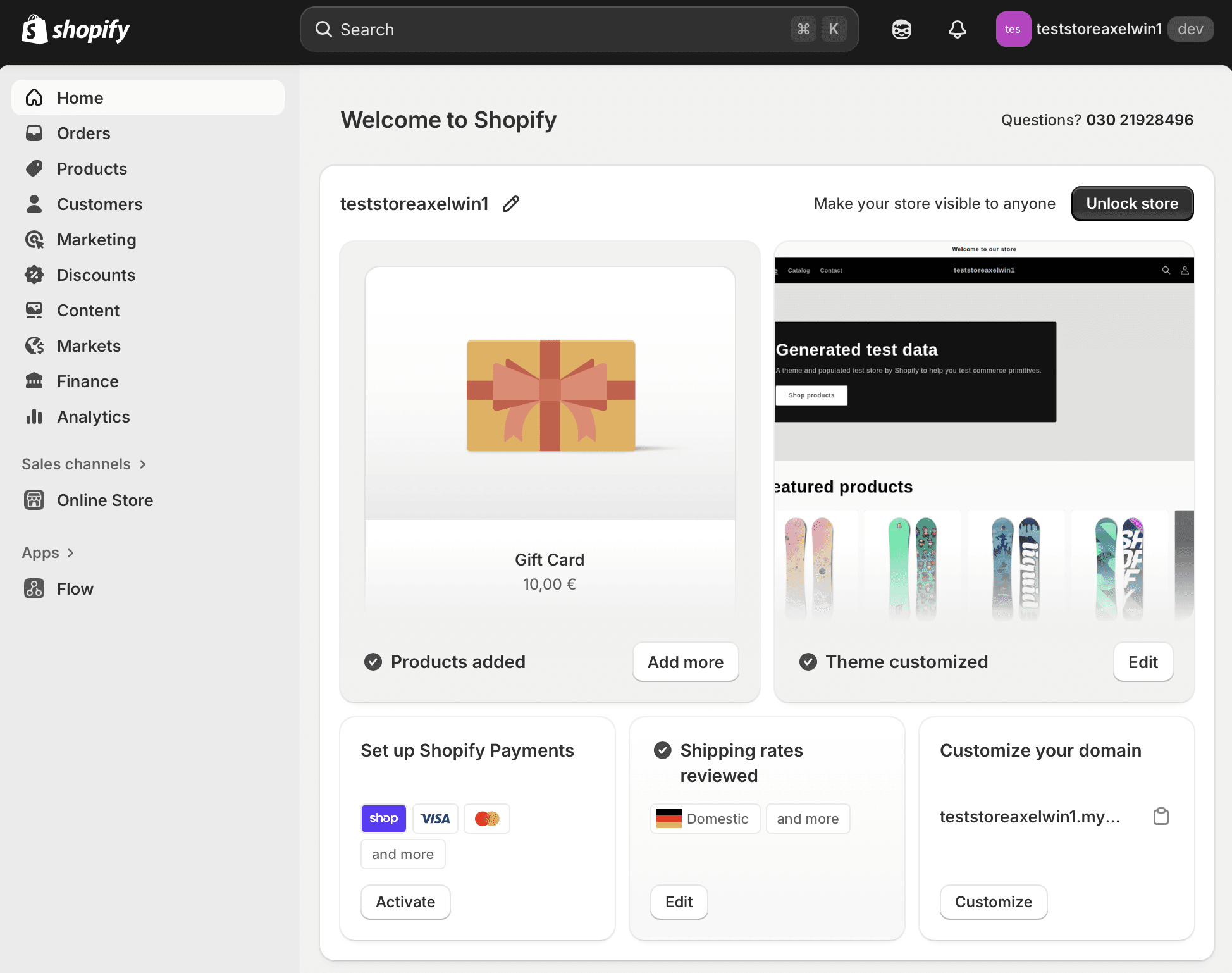This screenshot has height=973, width=1232.
Task: Click the Theme customized checkmark
Action: [x=808, y=662]
